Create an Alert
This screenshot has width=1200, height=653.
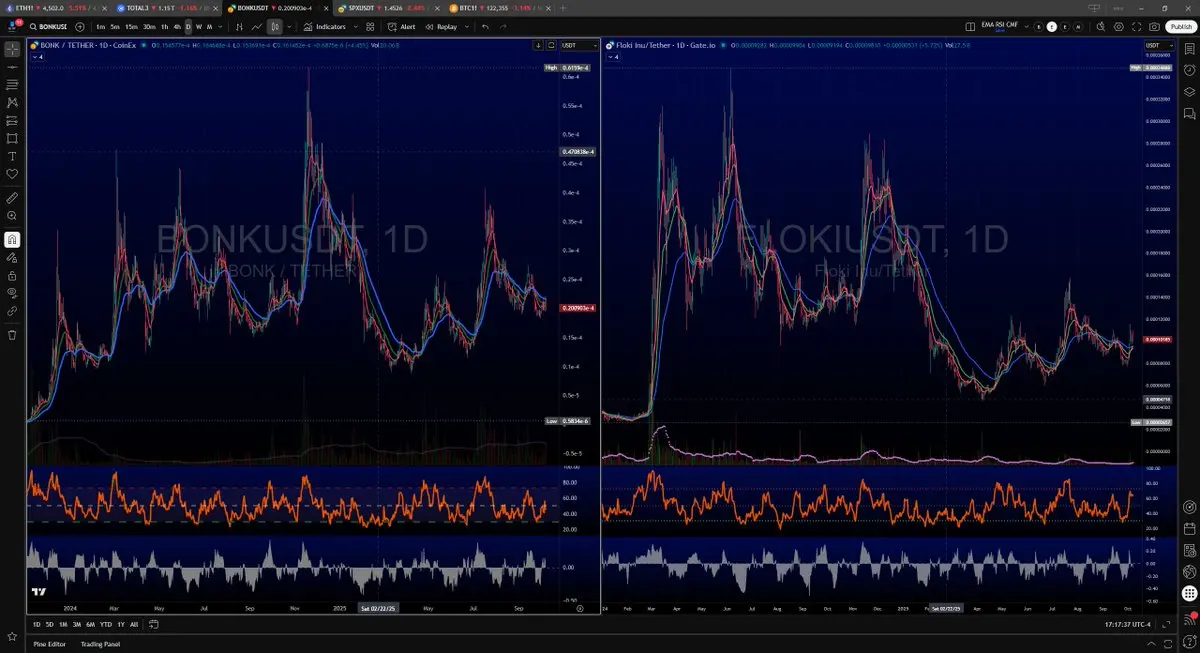(x=402, y=26)
